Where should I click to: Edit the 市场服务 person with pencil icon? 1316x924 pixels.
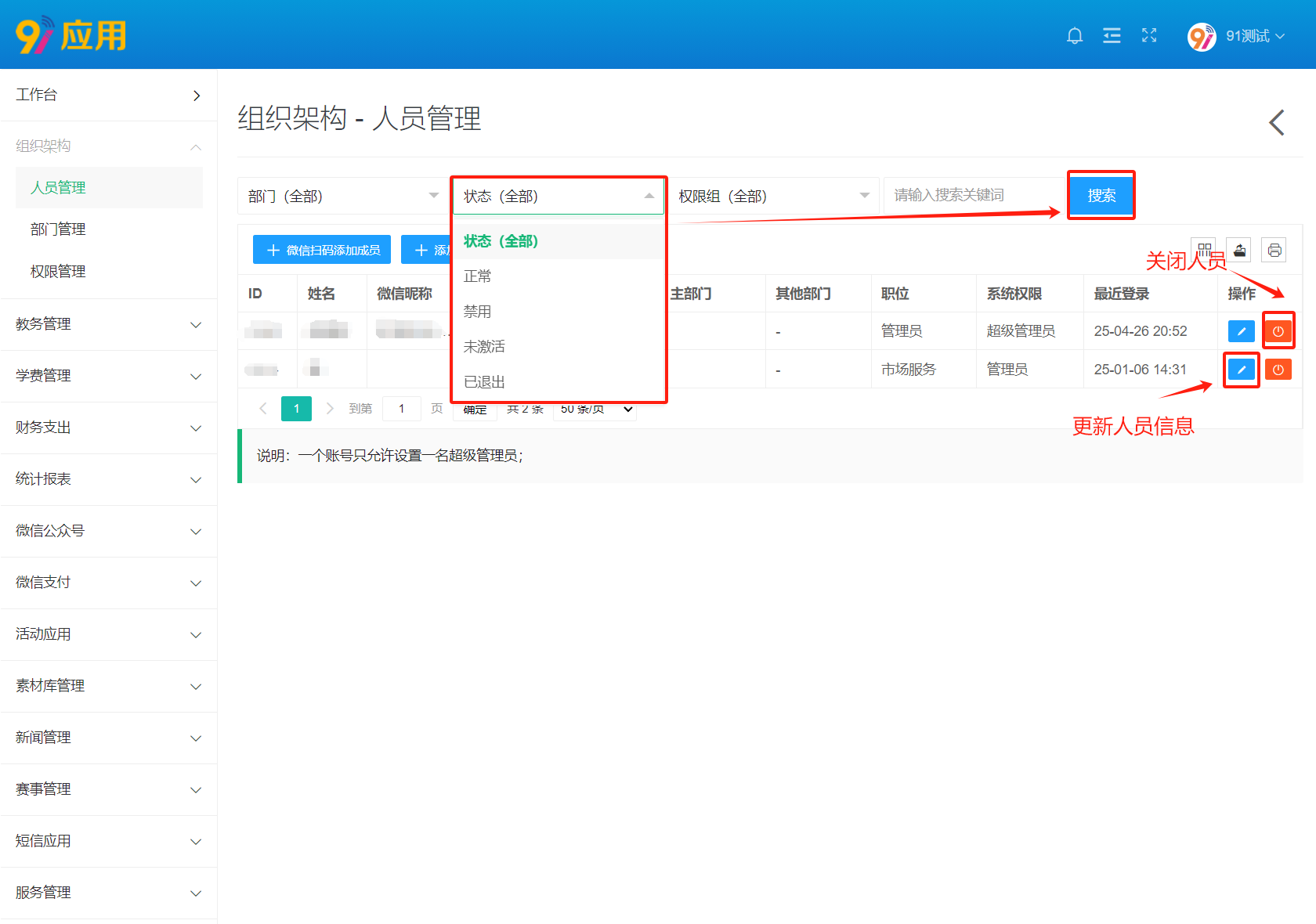click(1241, 370)
